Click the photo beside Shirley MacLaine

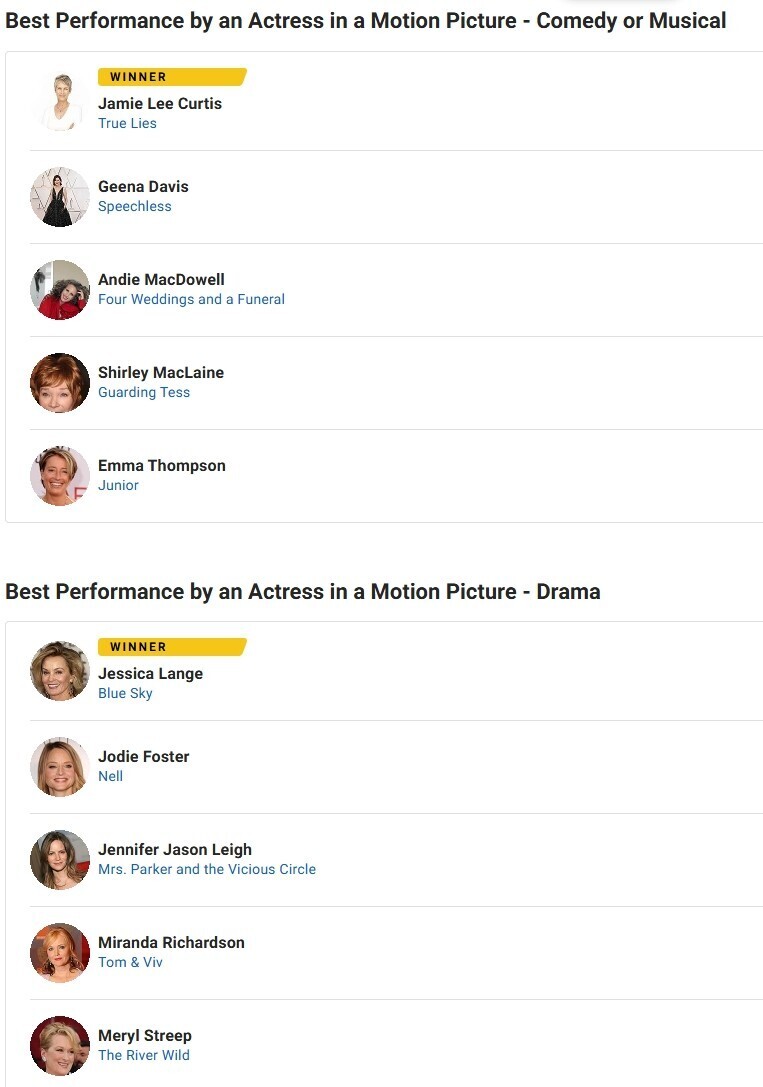tap(60, 383)
